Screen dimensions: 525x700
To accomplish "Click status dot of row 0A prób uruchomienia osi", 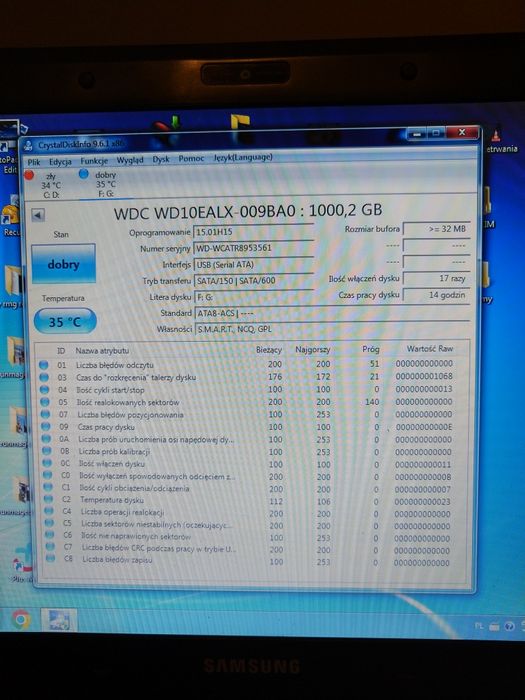I will 46,439.
